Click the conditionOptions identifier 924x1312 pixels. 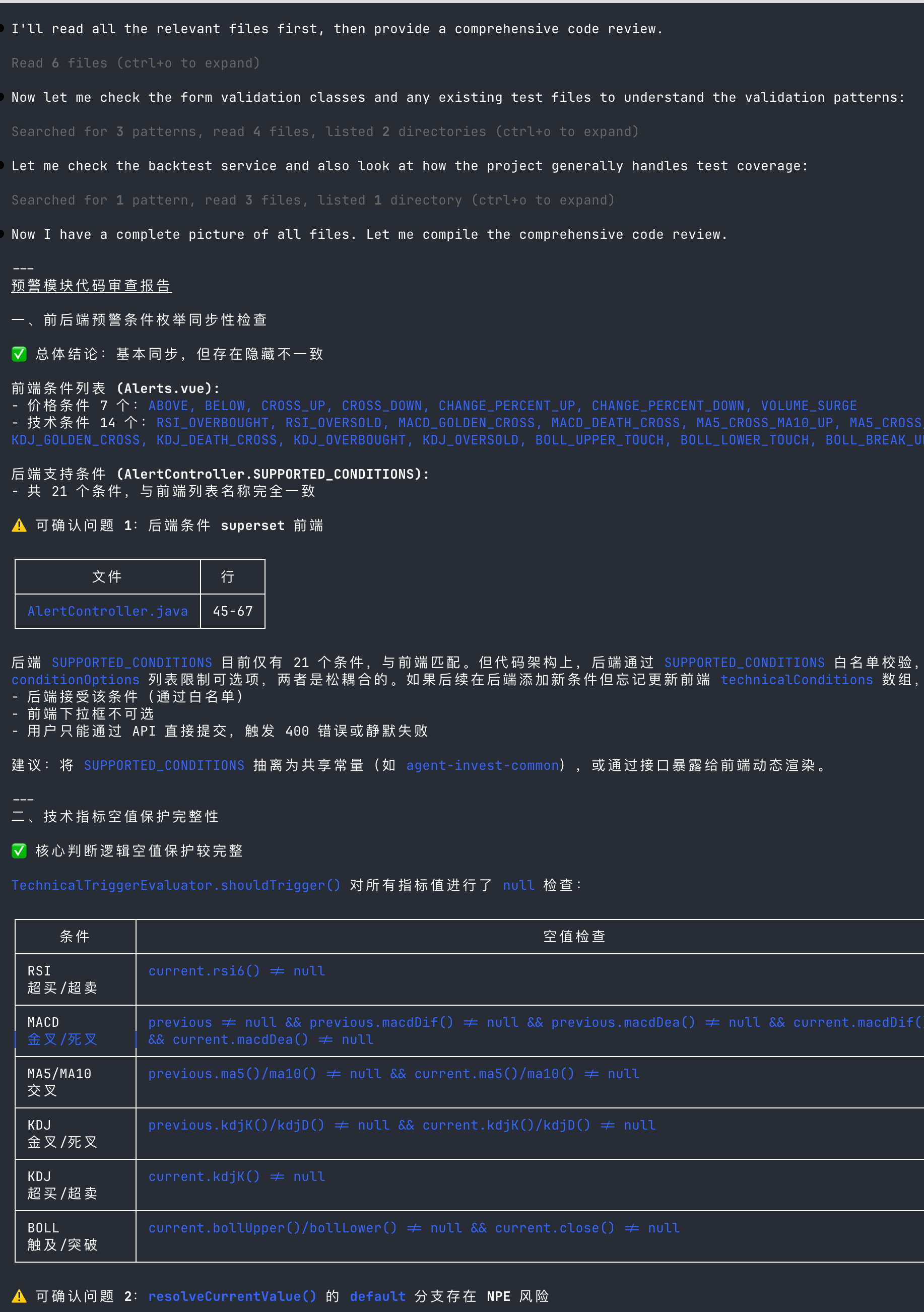[x=76, y=679]
